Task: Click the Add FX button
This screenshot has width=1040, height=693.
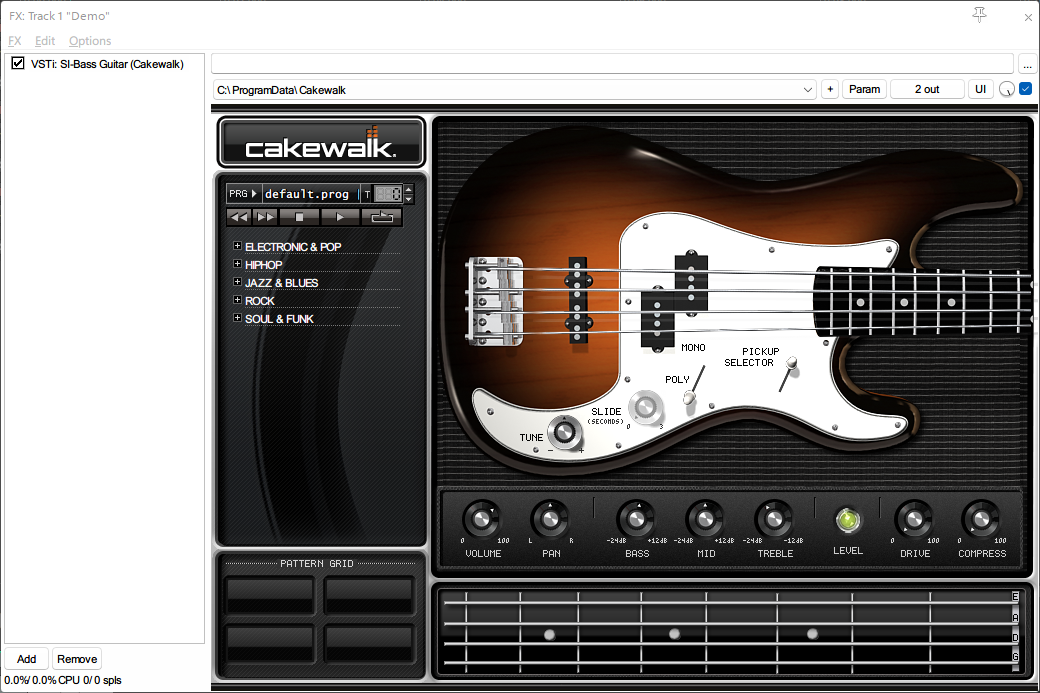Action: tap(27, 659)
